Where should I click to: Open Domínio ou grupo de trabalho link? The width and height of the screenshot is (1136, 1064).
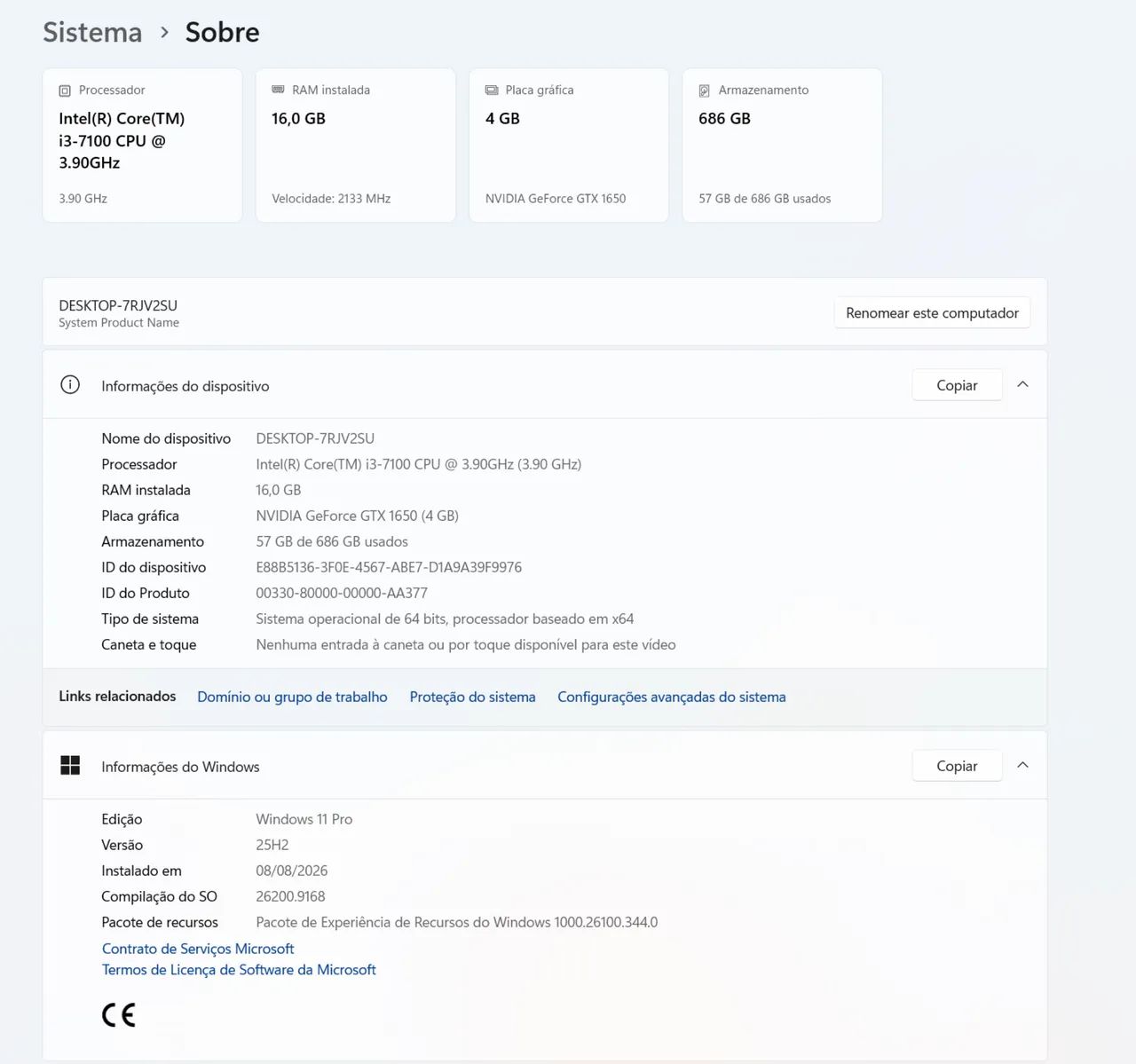tap(292, 697)
